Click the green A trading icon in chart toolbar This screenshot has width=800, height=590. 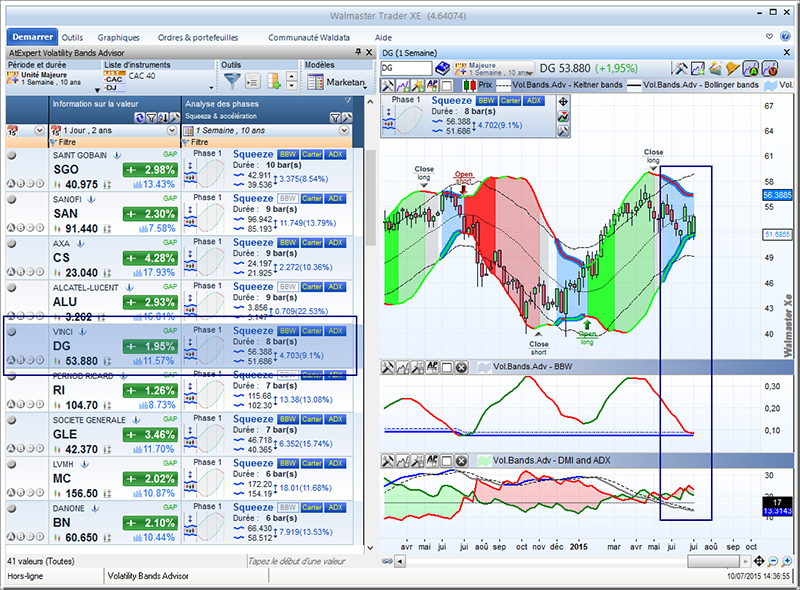(x=751, y=68)
